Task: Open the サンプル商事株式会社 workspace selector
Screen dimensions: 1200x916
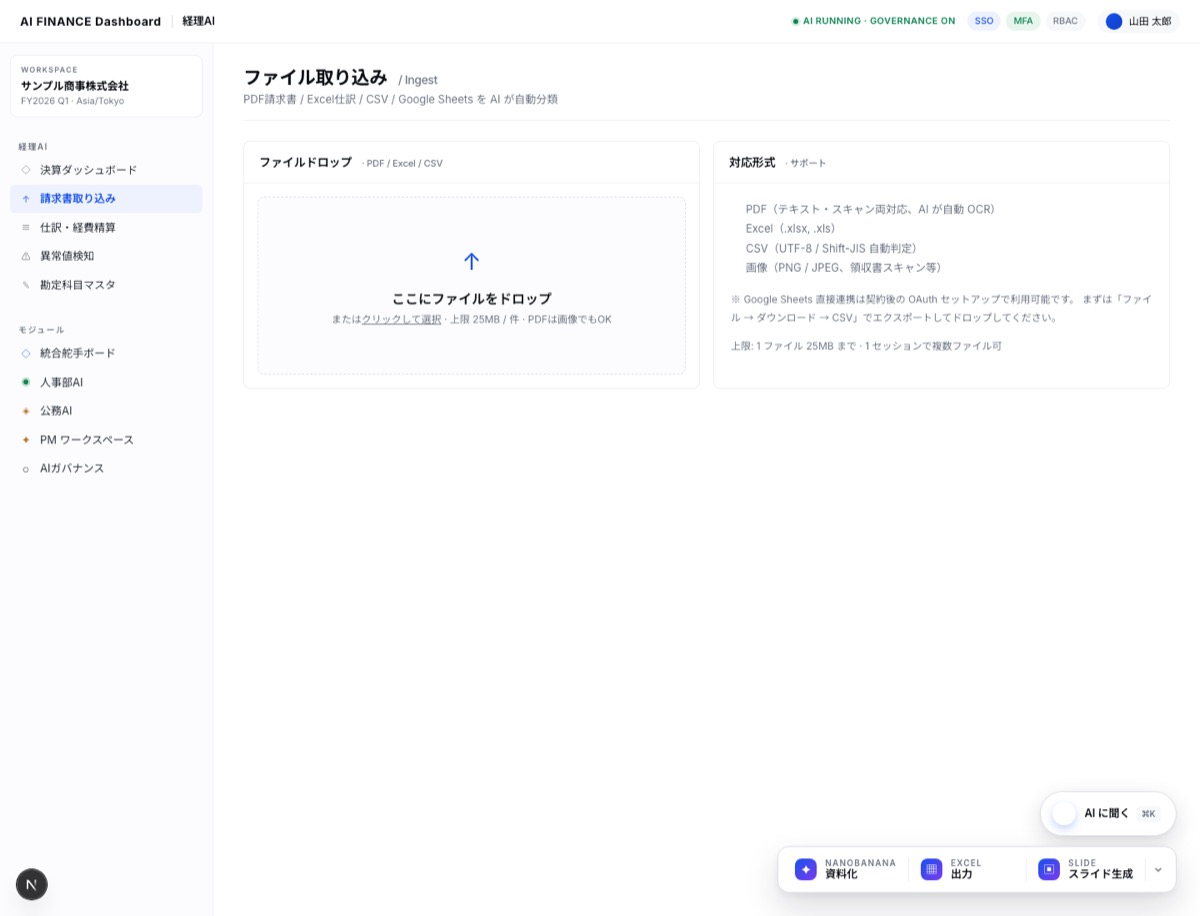Action: coord(106,86)
